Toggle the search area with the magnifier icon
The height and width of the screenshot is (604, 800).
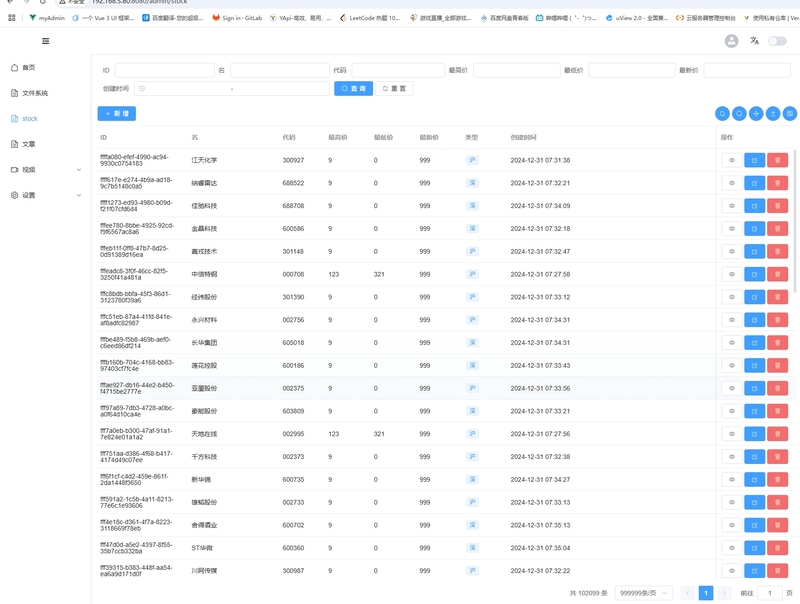tap(739, 114)
